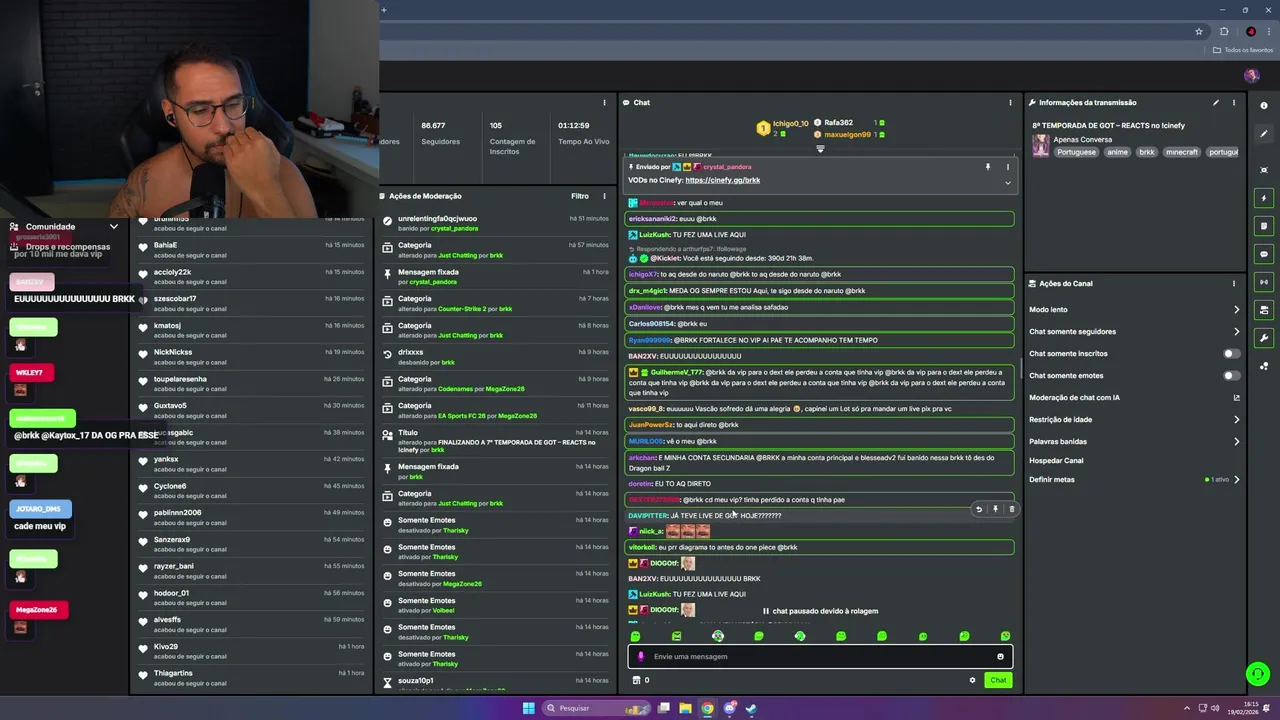Click username Ichigo0_10 in chat leaderboard
This screenshot has height=720, width=1280.
(791, 124)
